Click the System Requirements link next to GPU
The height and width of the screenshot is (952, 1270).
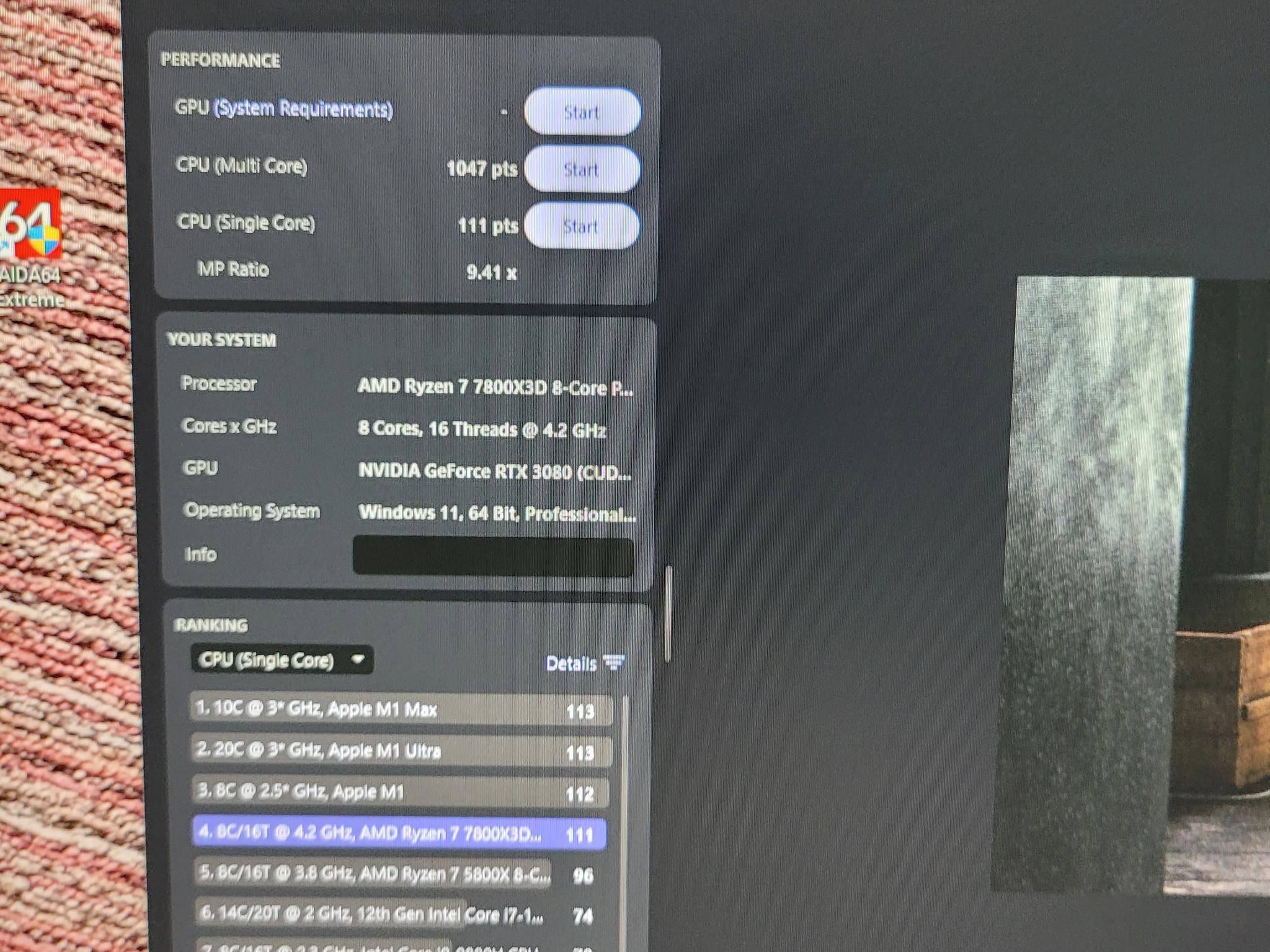303,109
